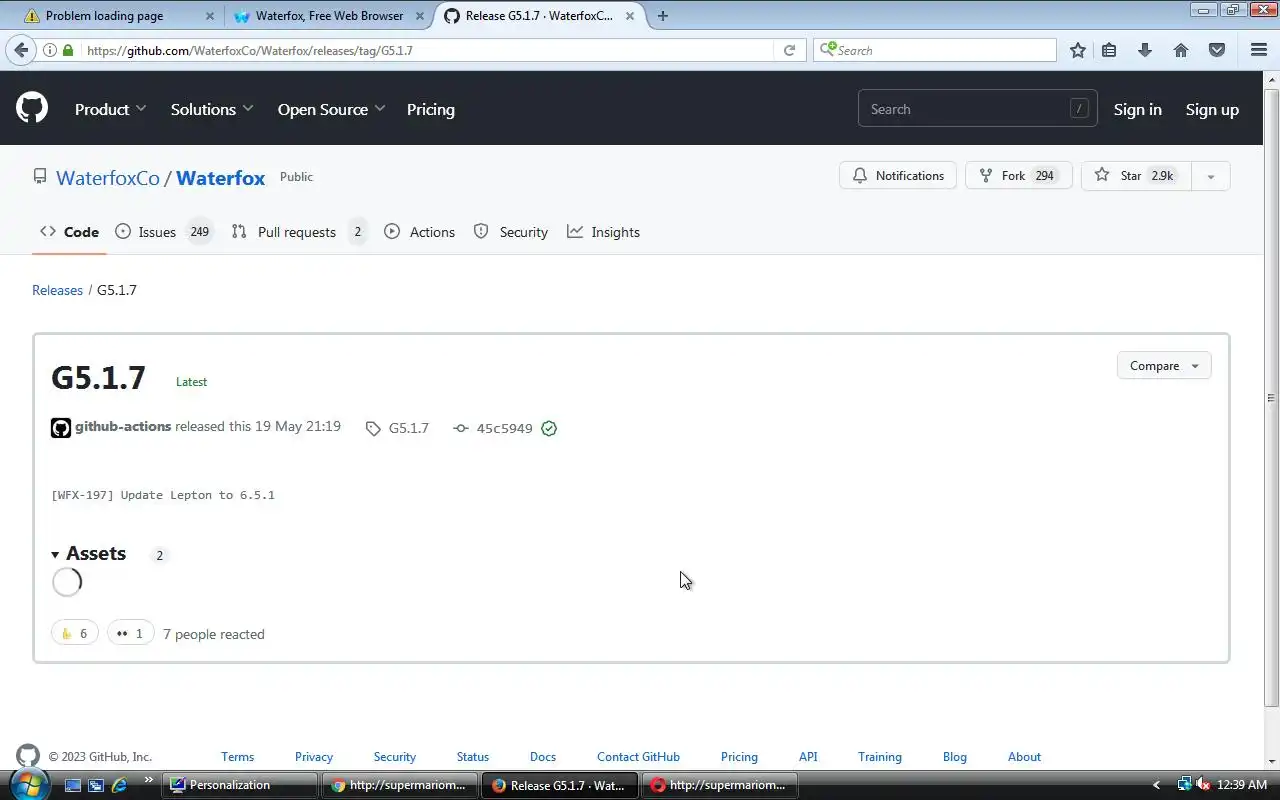Open the browser hamburger menu
This screenshot has width=1280, height=800.
coord(1259,50)
